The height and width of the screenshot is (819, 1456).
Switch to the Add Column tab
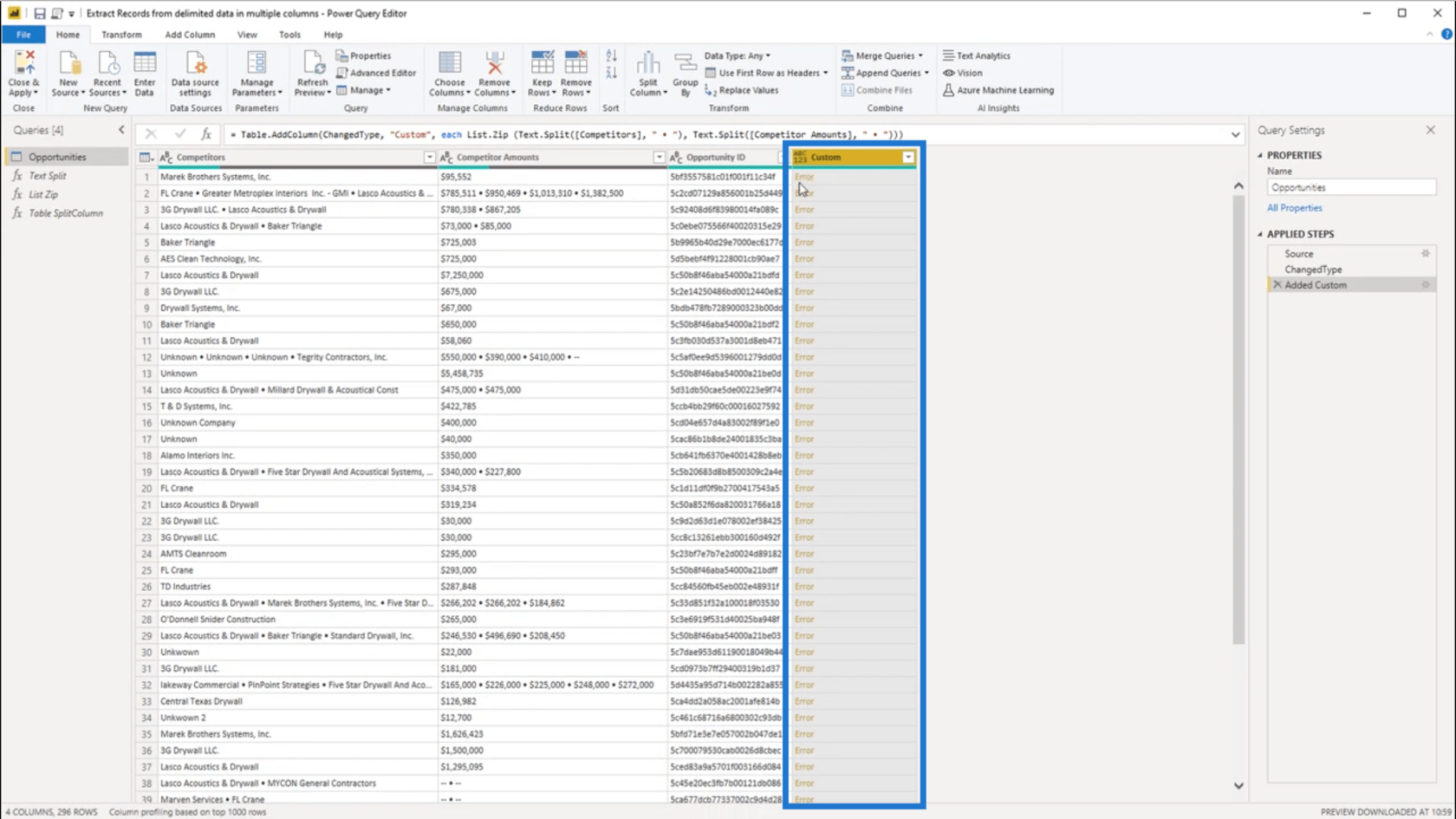190,35
